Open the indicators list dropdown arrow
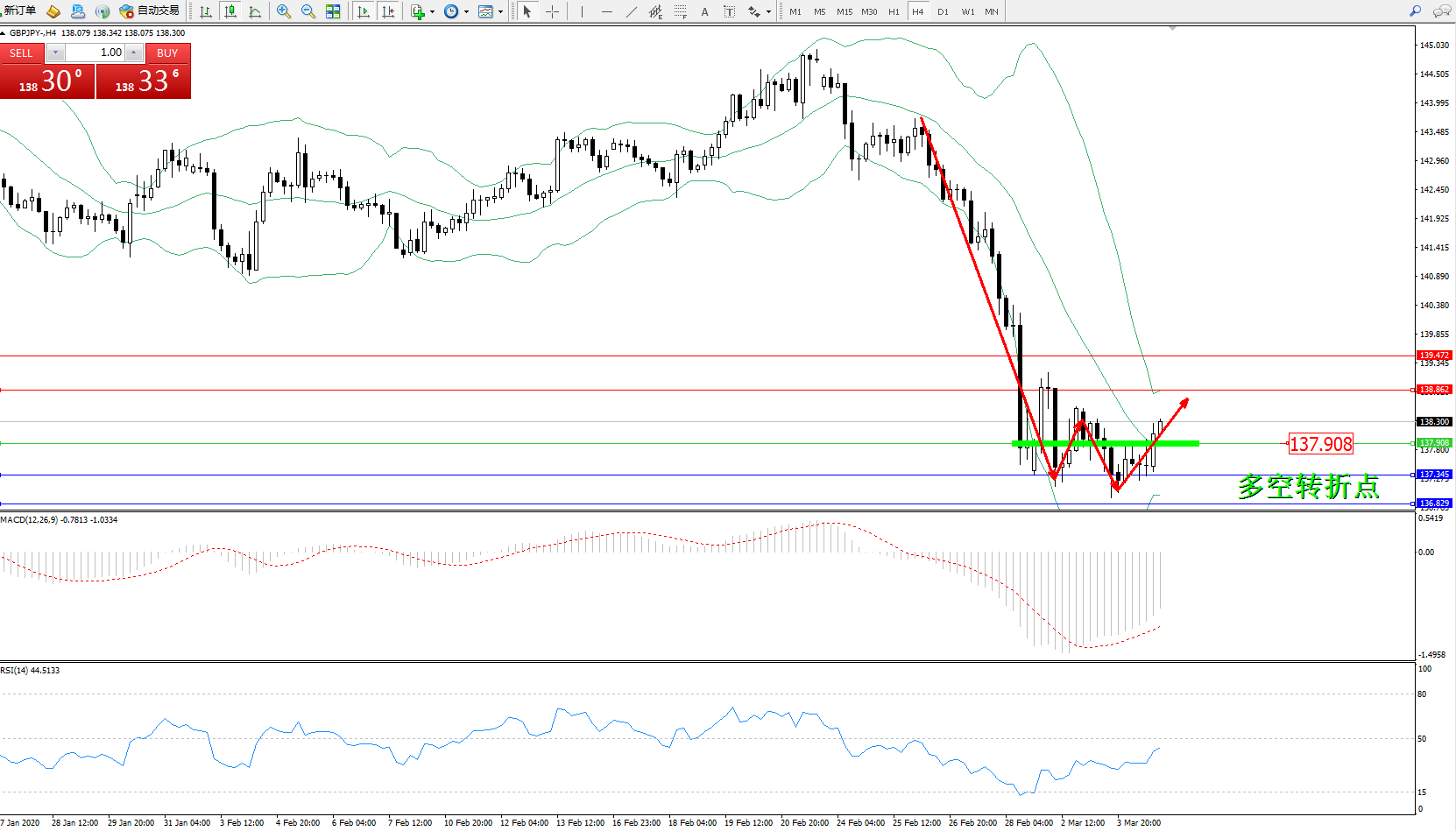 pyautogui.click(x=432, y=12)
